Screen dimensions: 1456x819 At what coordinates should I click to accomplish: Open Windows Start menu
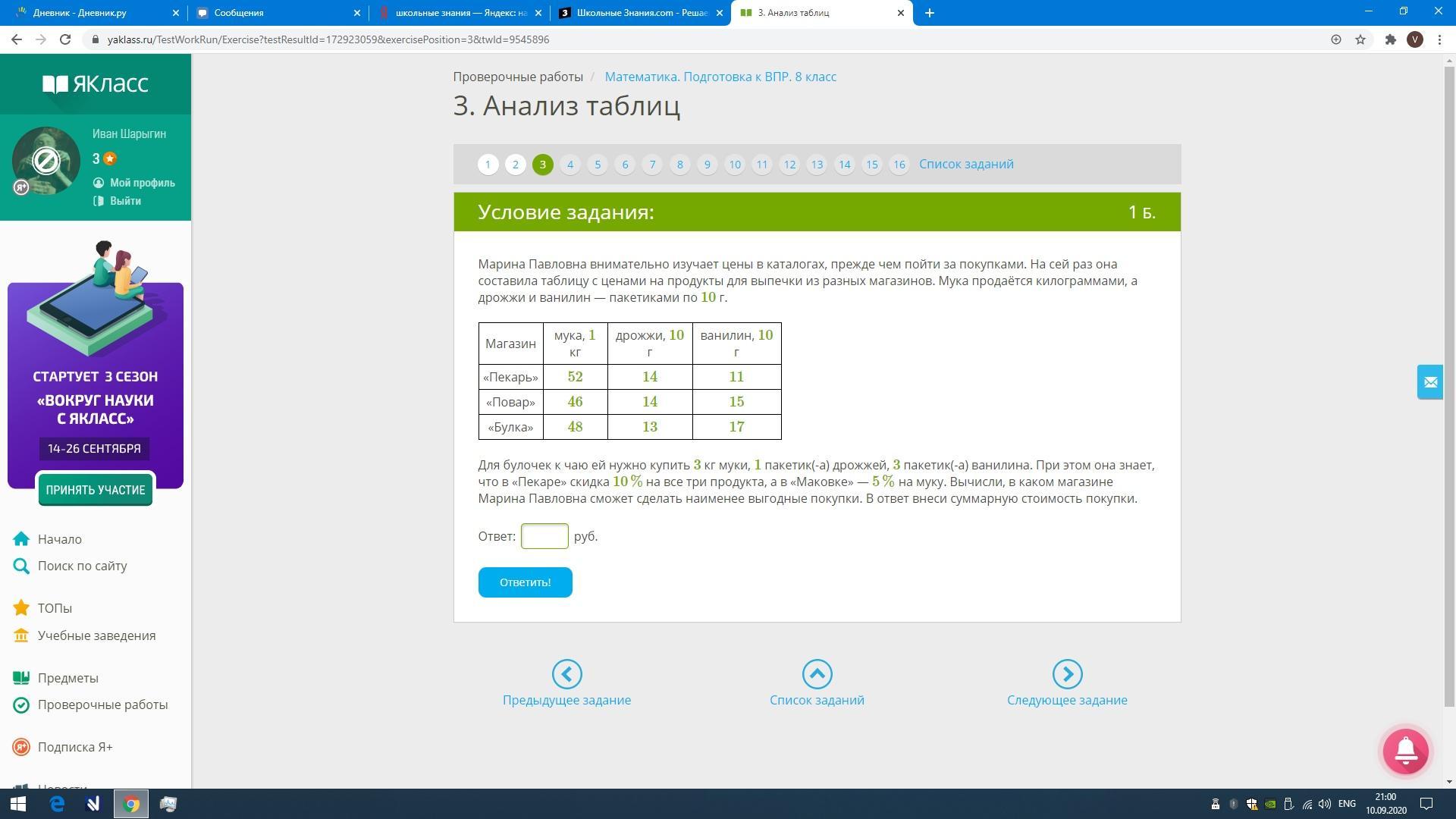[18, 804]
